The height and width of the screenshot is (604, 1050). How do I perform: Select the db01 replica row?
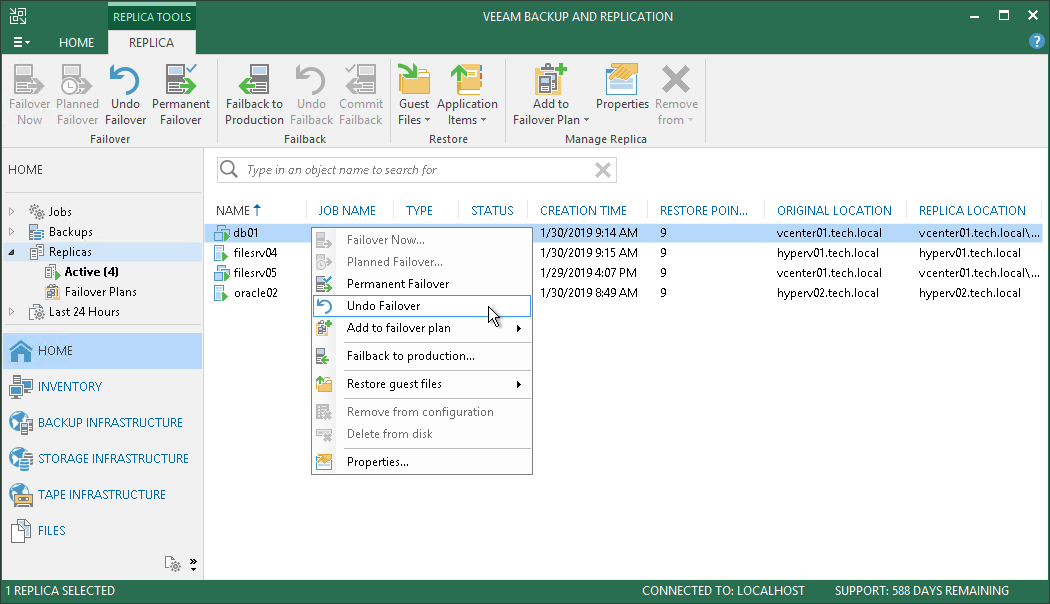623,233
